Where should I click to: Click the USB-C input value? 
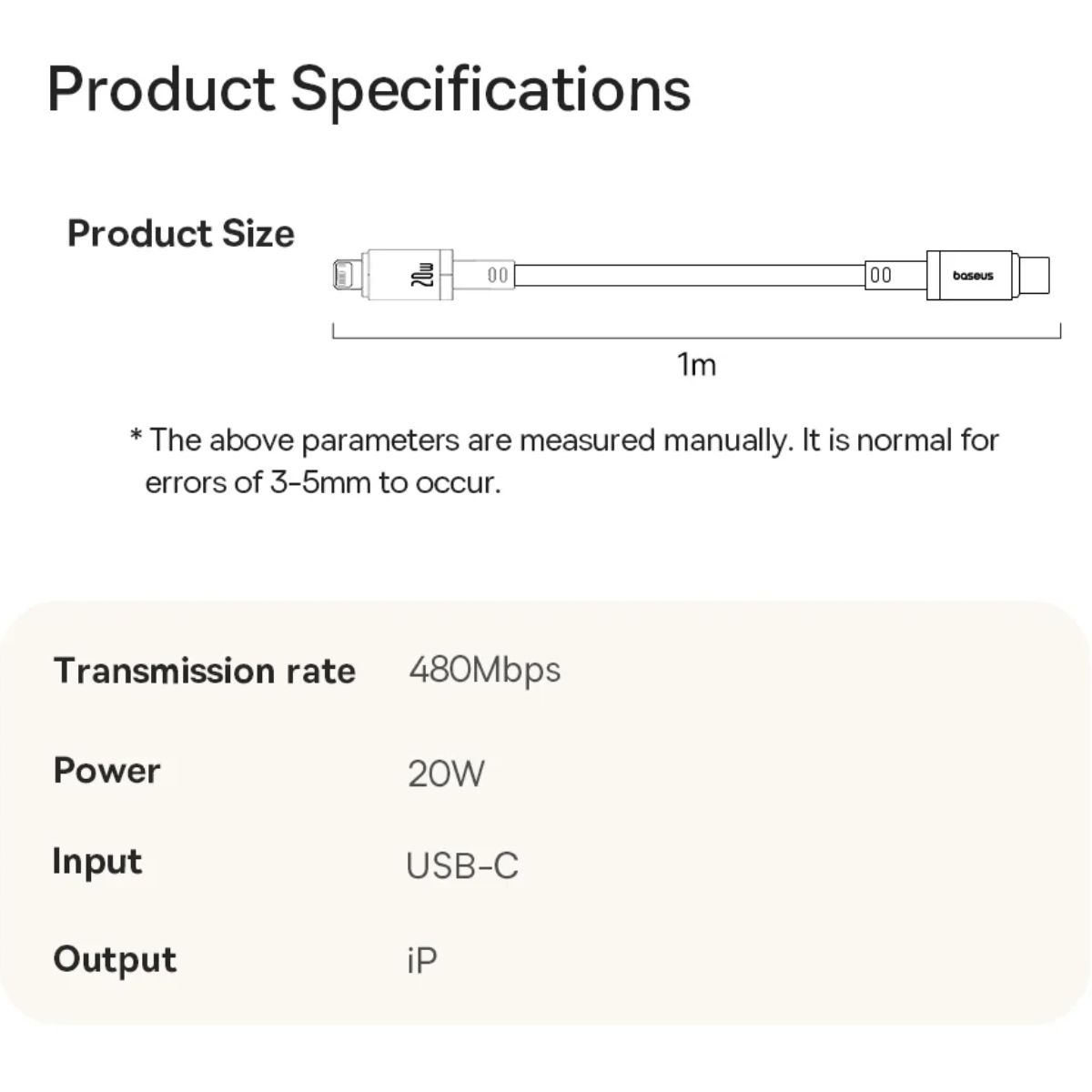(x=462, y=865)
